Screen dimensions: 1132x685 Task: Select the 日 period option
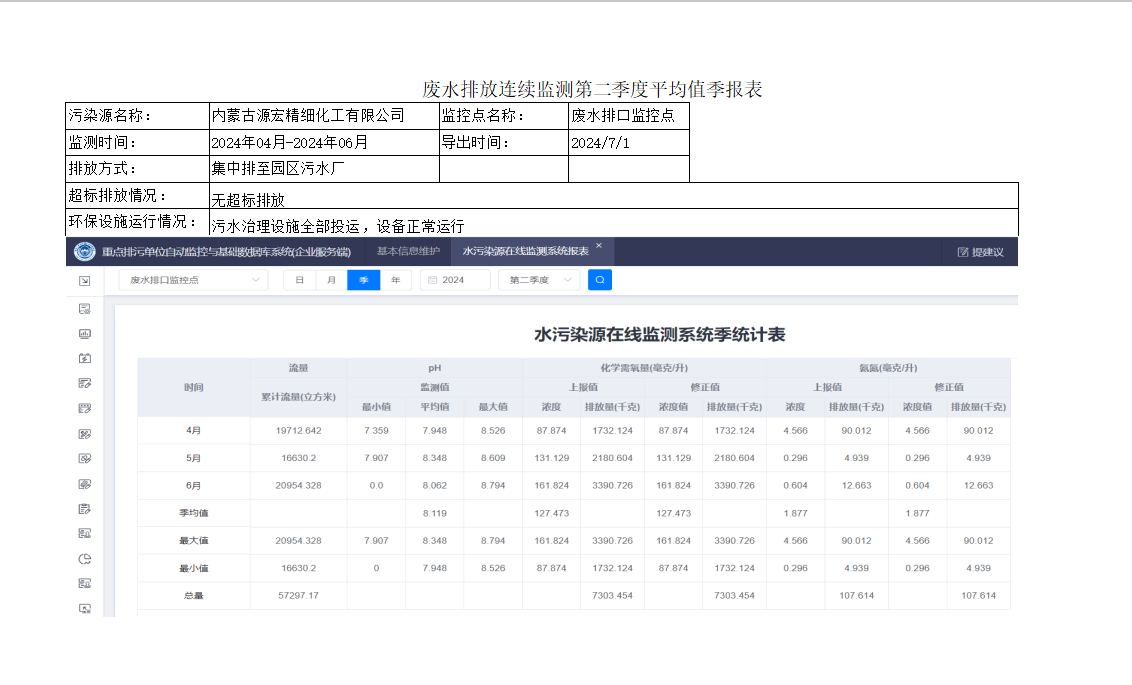[300, 280]
